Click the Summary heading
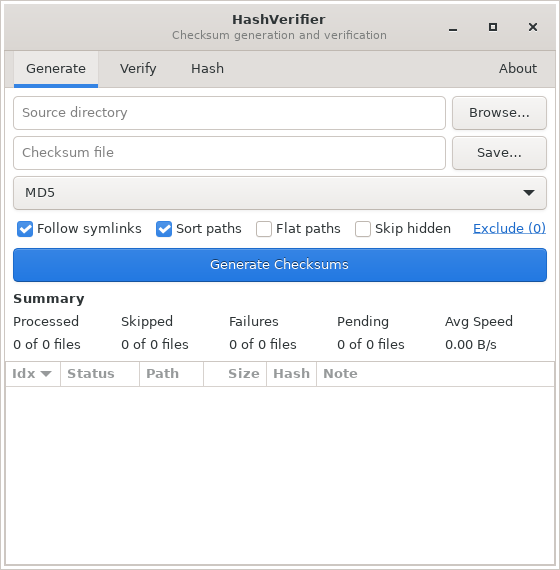This screenshot has height=570, width=560. coord(49,299)
